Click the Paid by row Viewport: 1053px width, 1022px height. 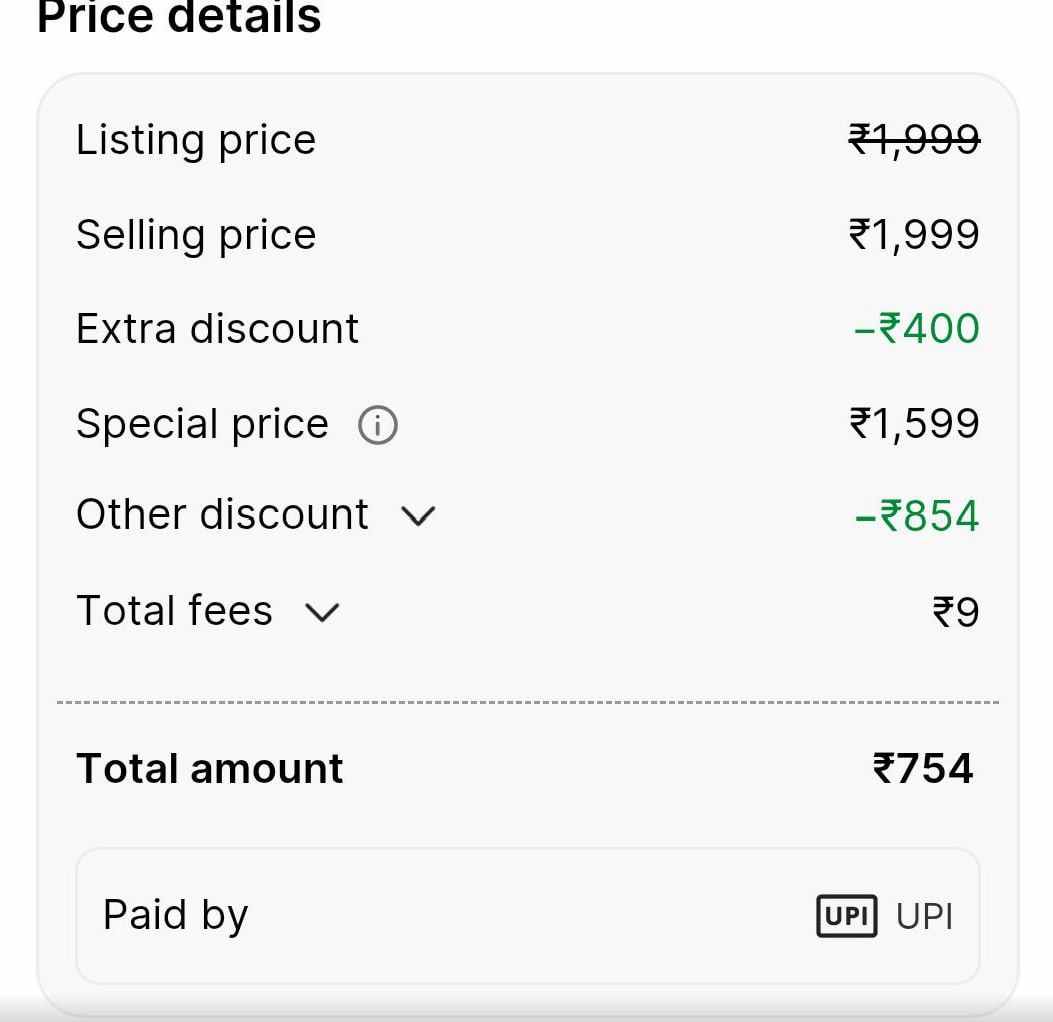click(527, 916)
